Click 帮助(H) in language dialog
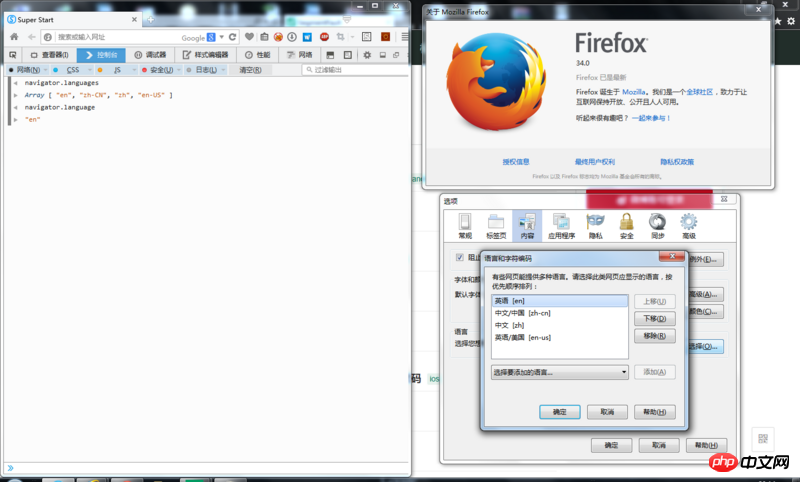The width and height of the screenshot is (800, 482). [655, 412]
